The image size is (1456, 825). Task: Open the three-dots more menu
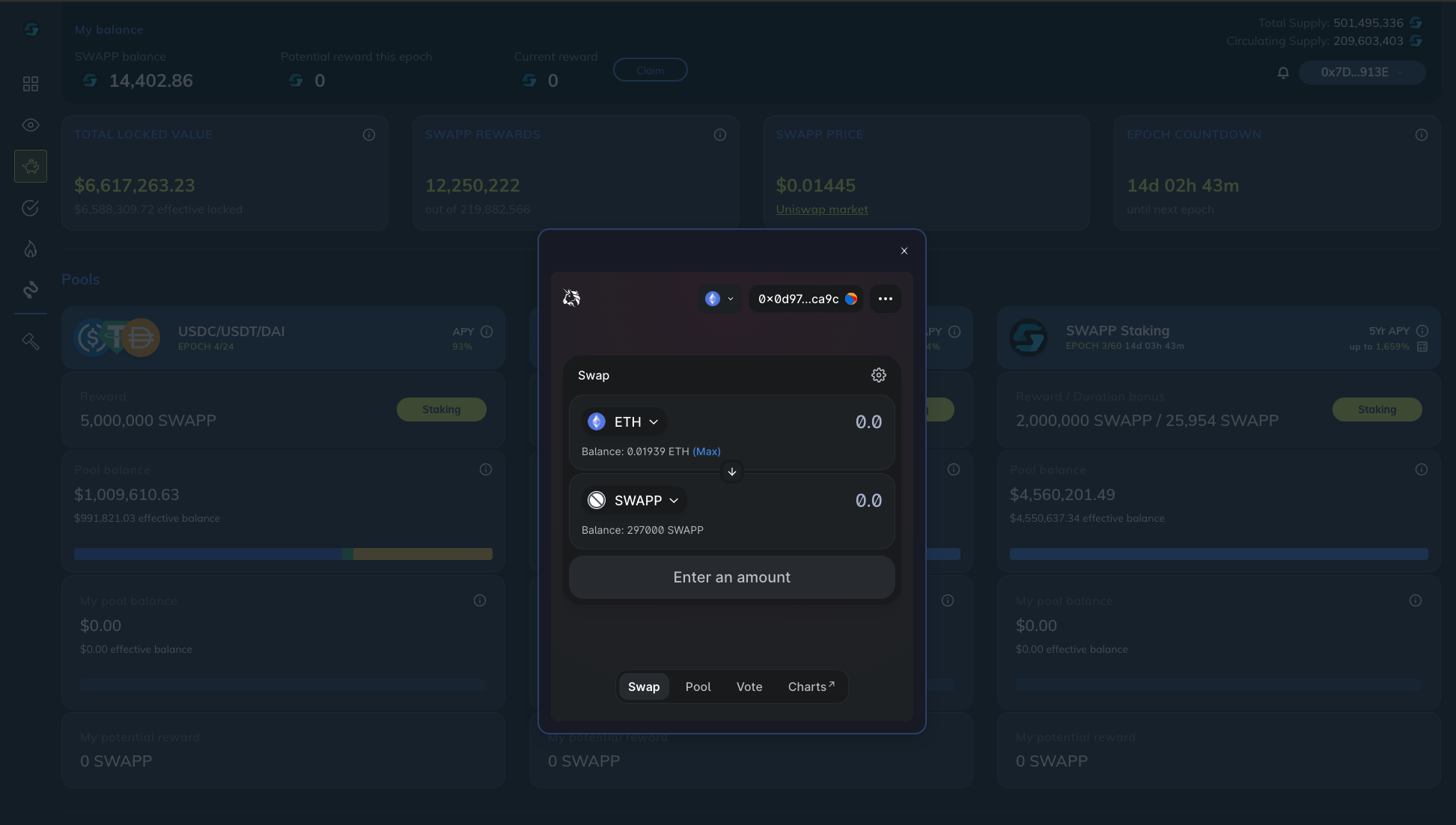(x=886, y=299)
